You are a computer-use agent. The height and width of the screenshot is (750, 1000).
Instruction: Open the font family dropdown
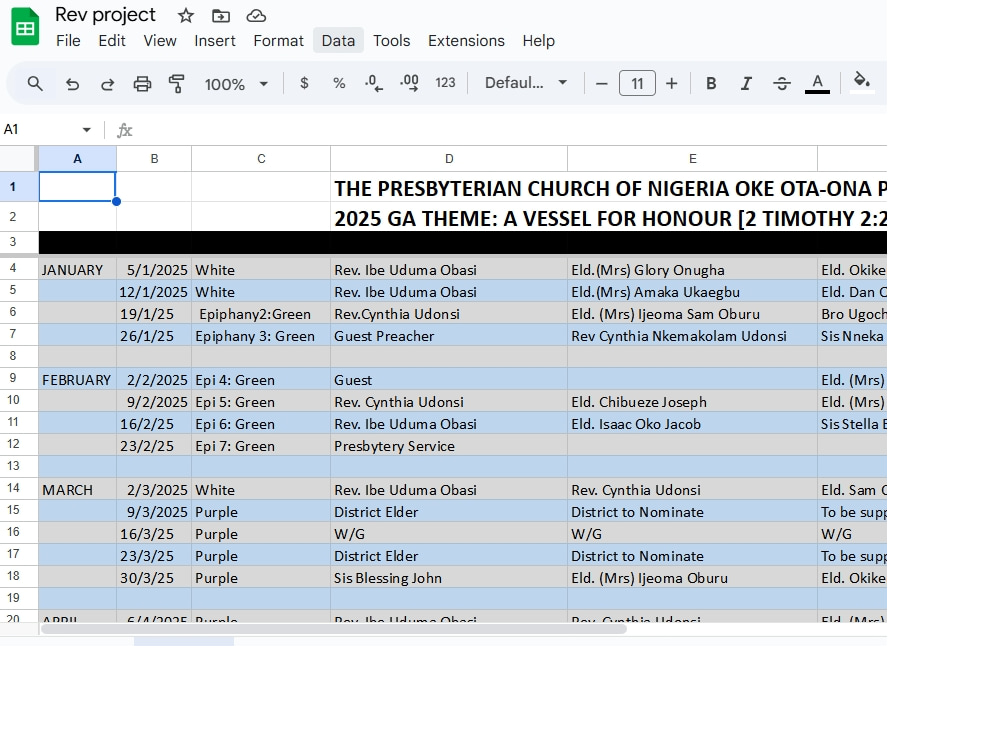tap(526, 83)
